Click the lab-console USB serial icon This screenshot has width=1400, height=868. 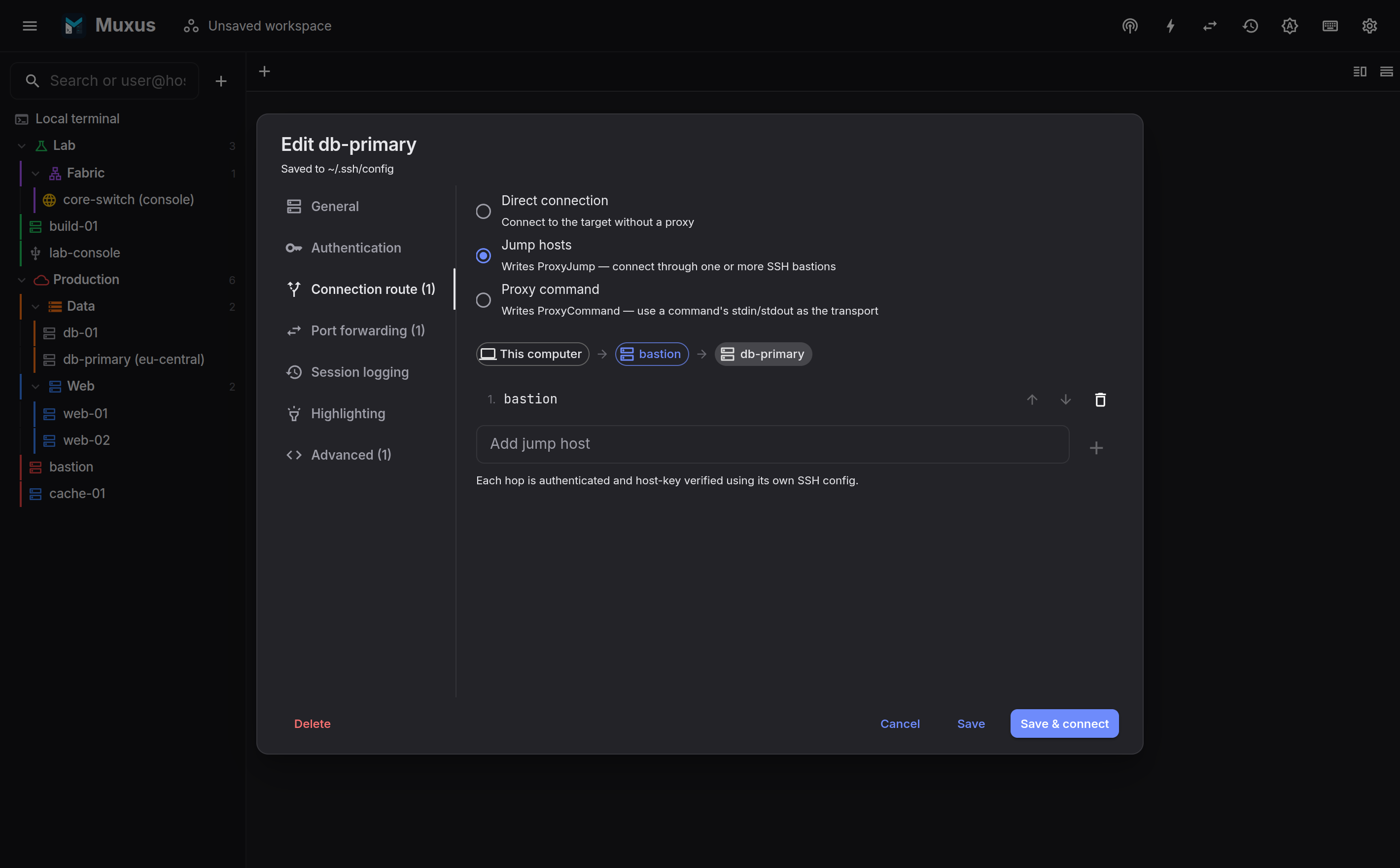point(35,253)
